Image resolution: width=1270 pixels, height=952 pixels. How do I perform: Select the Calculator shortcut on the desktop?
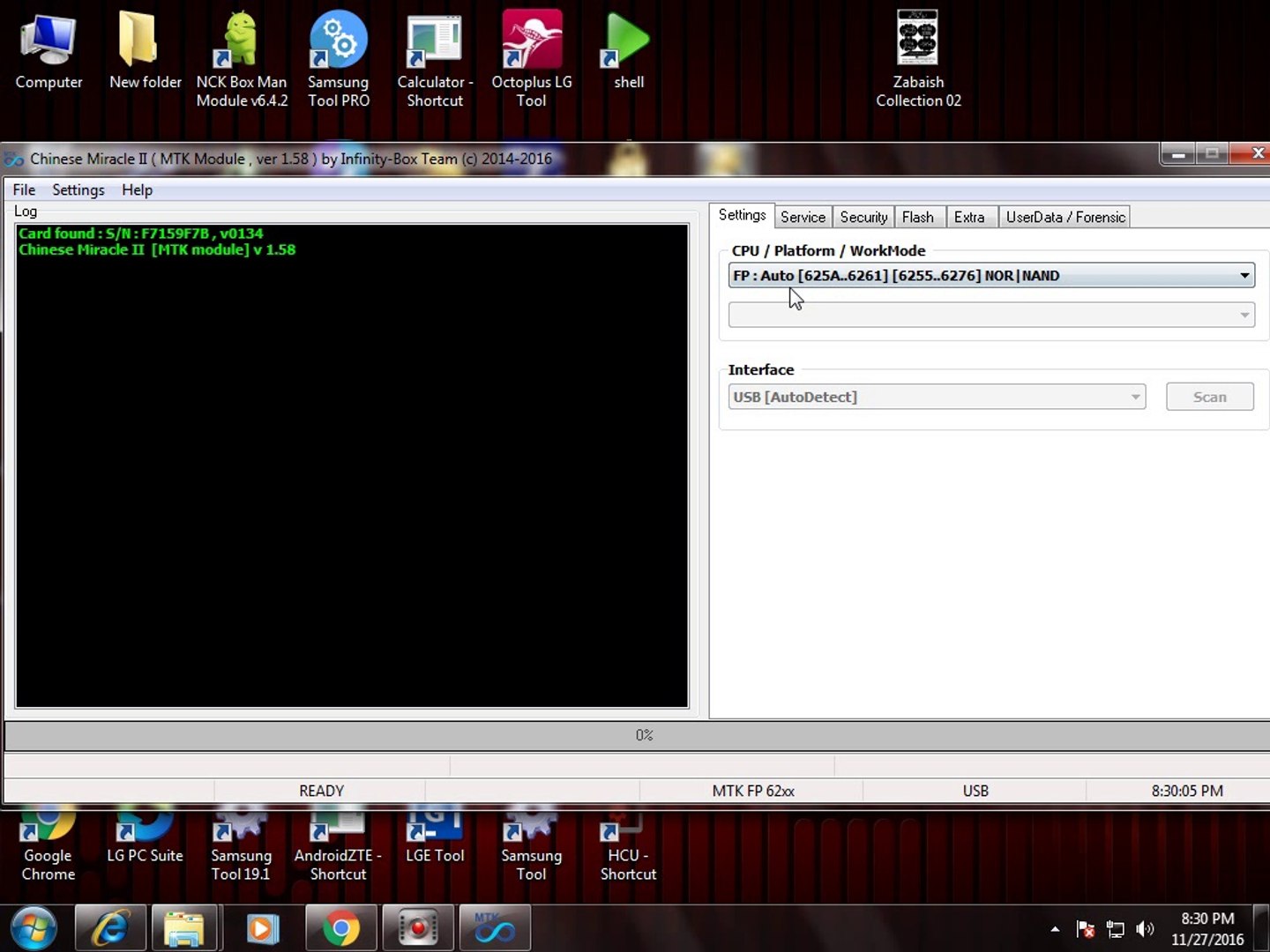point(435,60)
